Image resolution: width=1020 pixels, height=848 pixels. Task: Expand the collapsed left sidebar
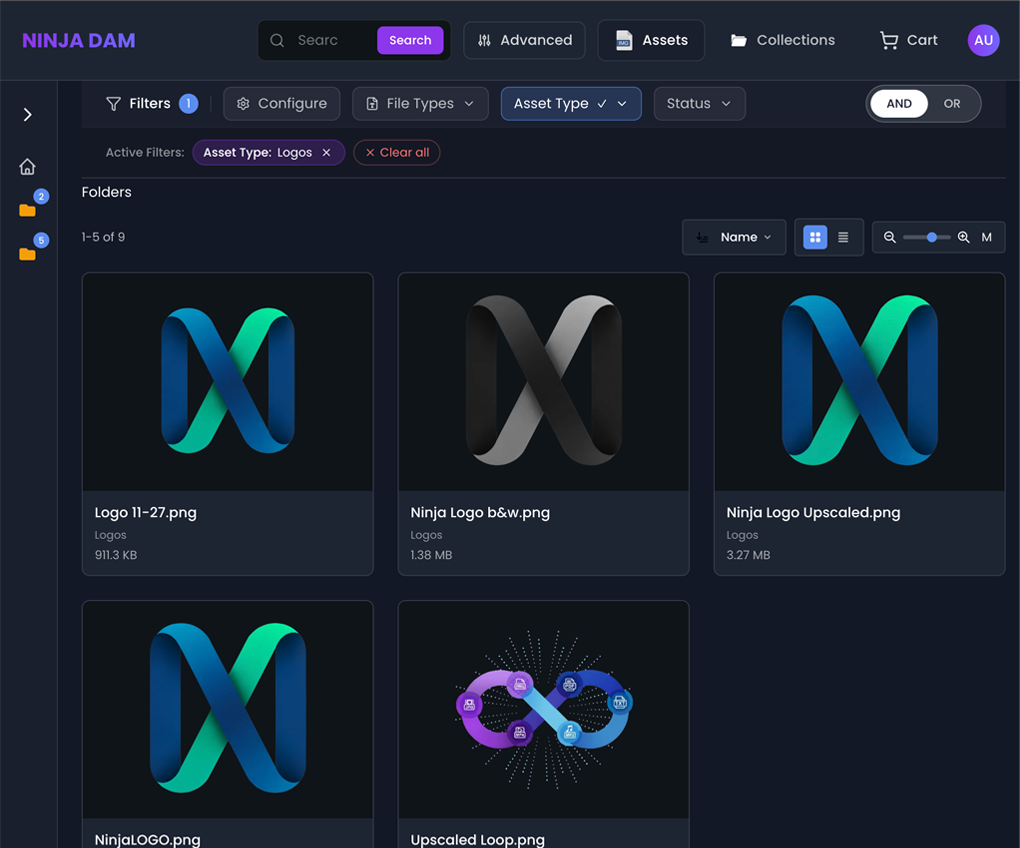(26, 114)
